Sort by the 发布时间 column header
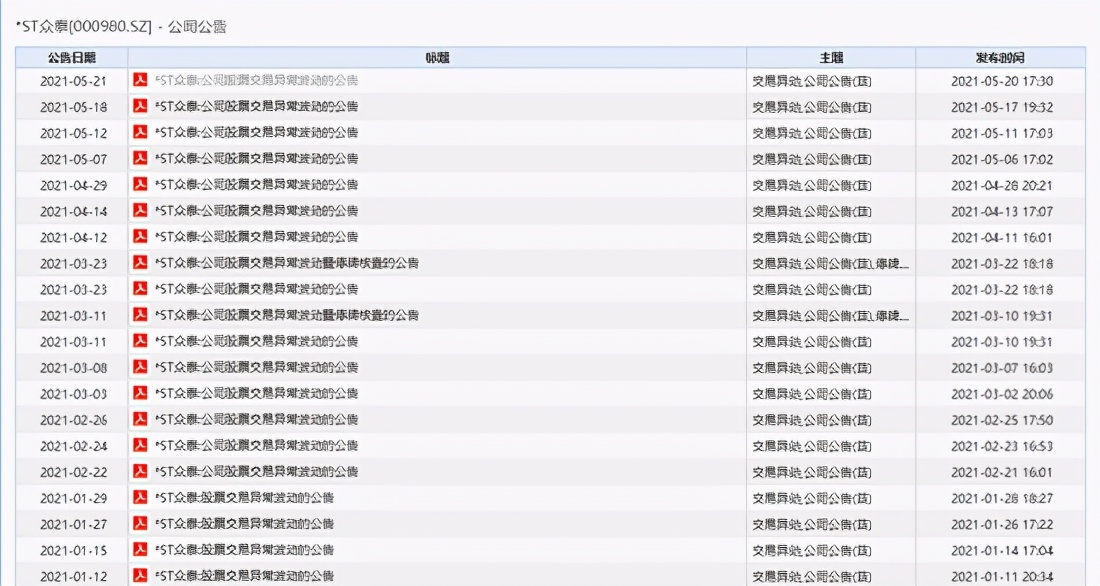The height and width of the screenshot is (586, 1100). (1000, 58)
